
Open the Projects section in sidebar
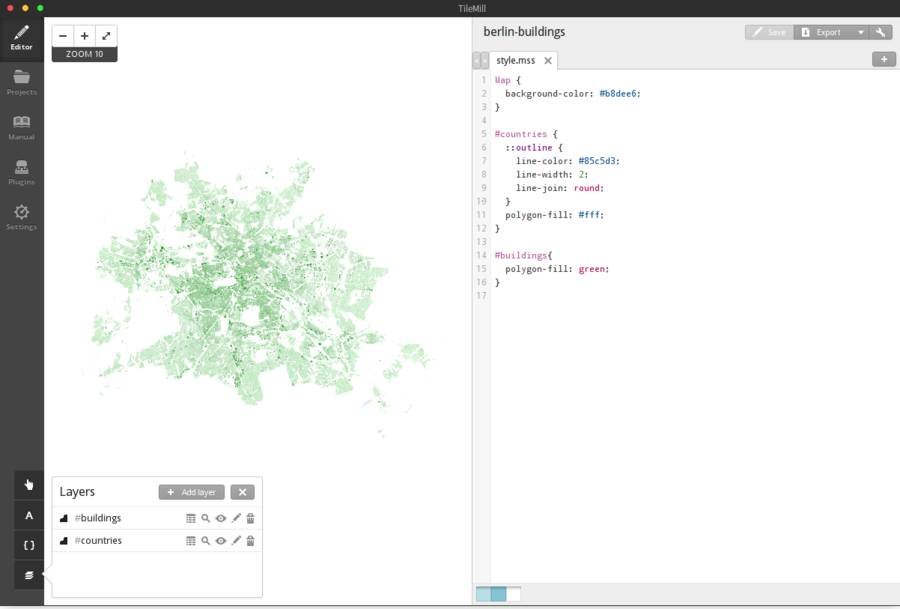coord(21,82)
